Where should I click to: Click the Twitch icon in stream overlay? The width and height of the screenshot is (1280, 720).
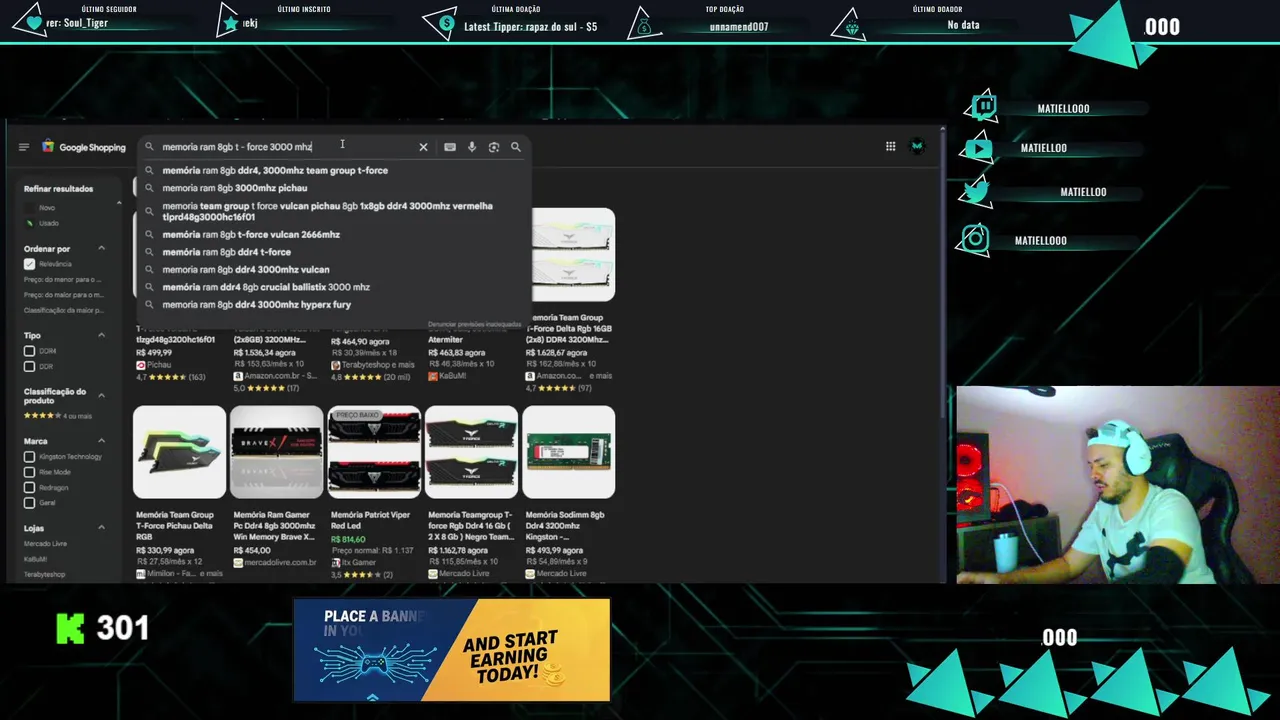point(985,106)
